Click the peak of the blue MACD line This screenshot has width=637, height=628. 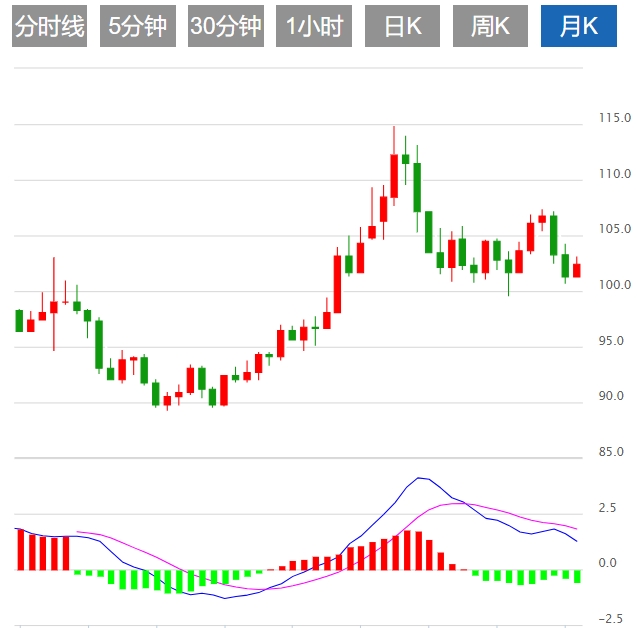[x=422, y=479]
